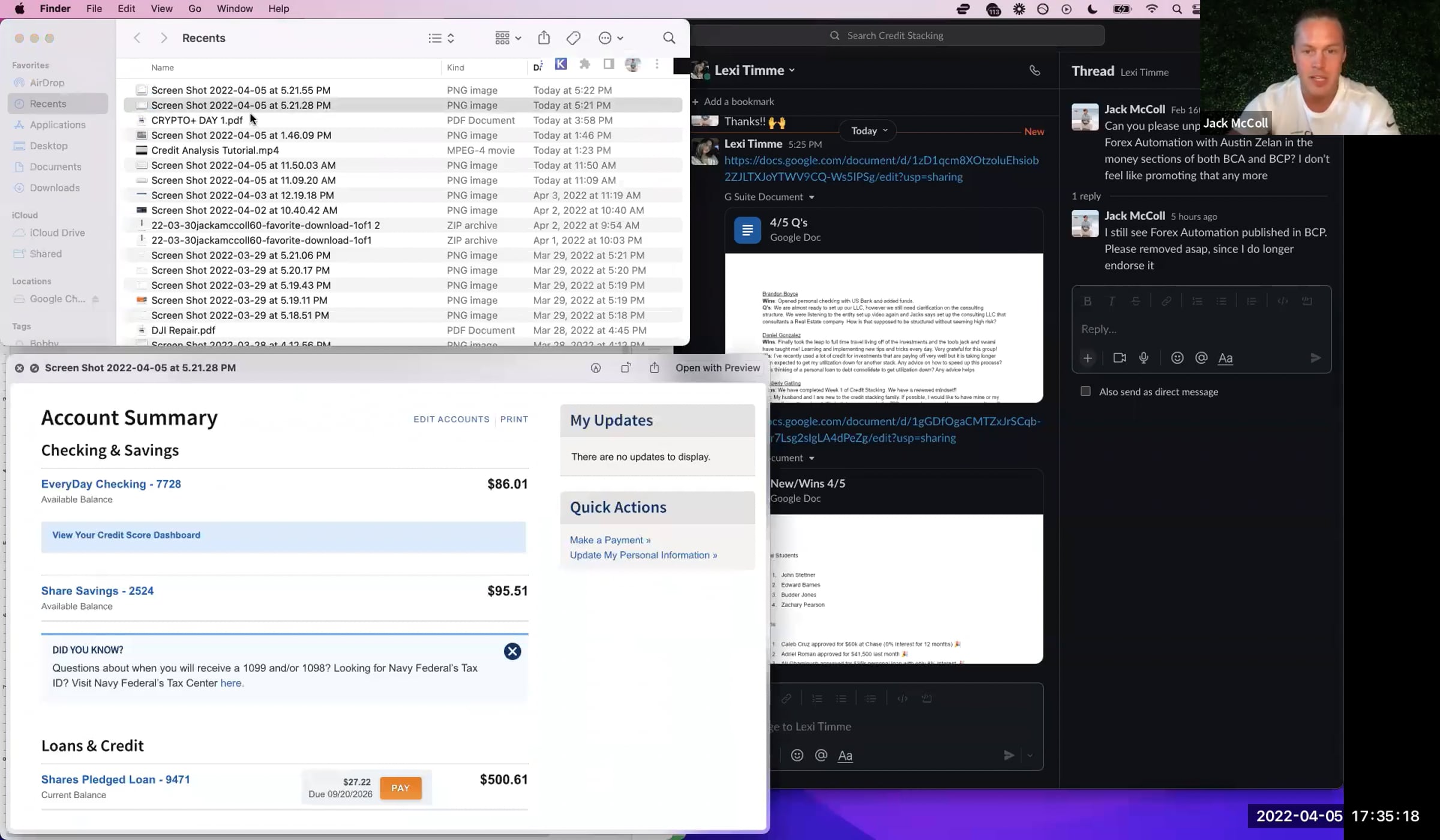Click microphone icon in thread reply
The height and width of the screenshot is (840, 1440).
tap(1144, 358)
